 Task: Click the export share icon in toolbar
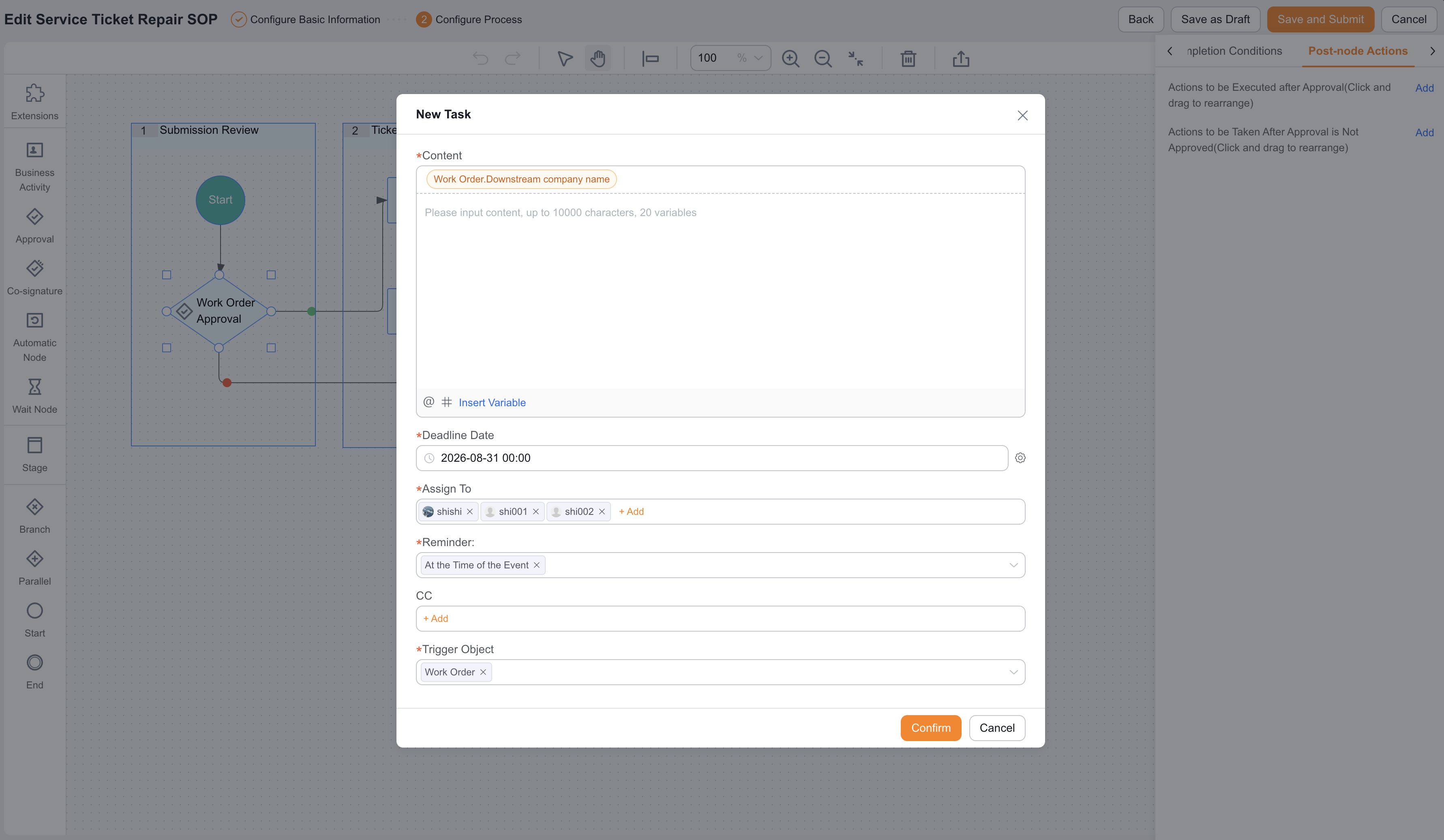coord(961,58)
